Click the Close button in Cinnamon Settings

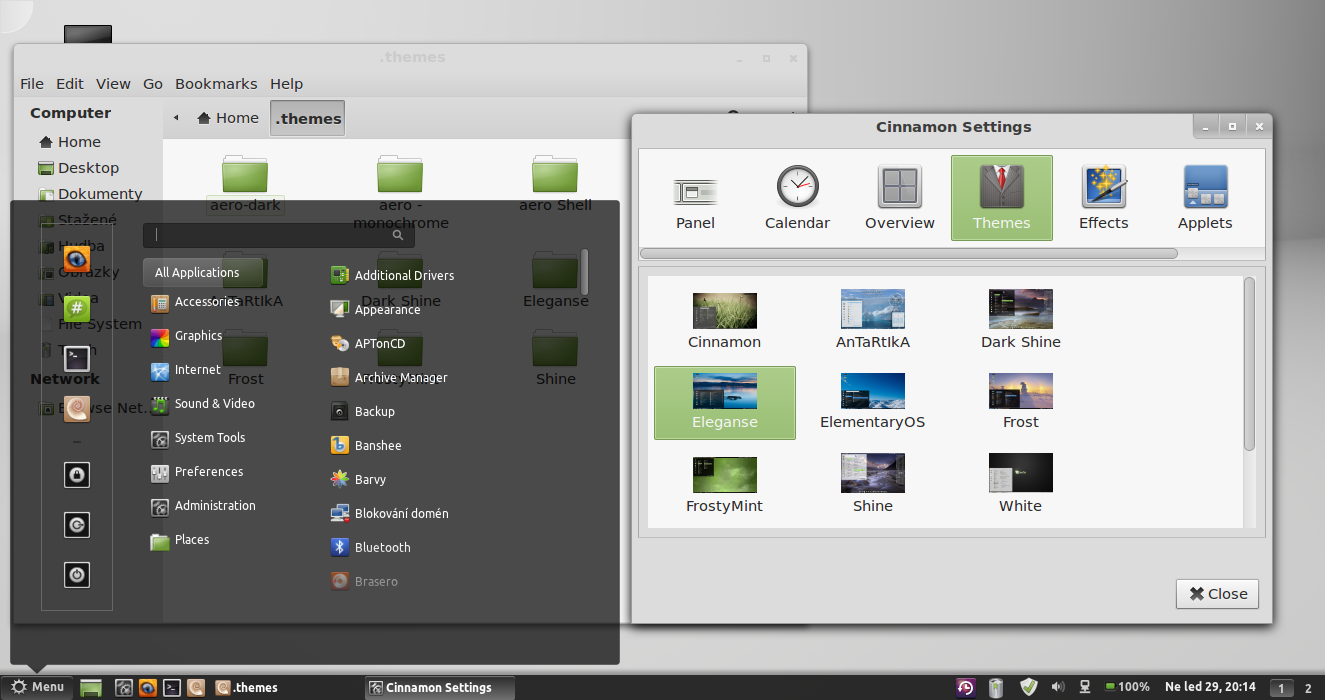click(x=1217, y=594)
